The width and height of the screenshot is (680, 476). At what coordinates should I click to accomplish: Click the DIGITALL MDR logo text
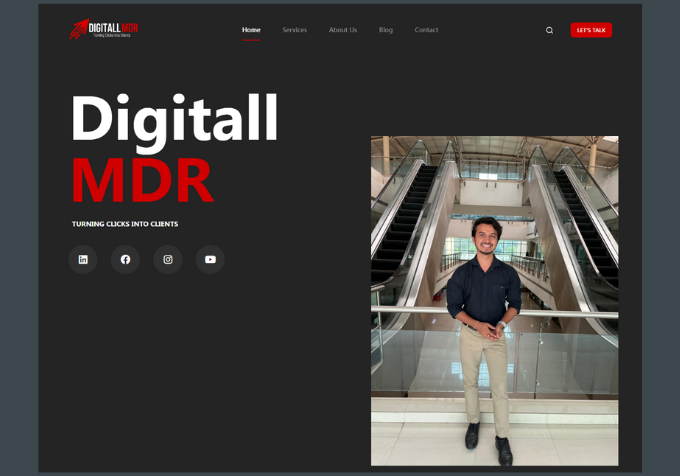(x=114, y=27)
